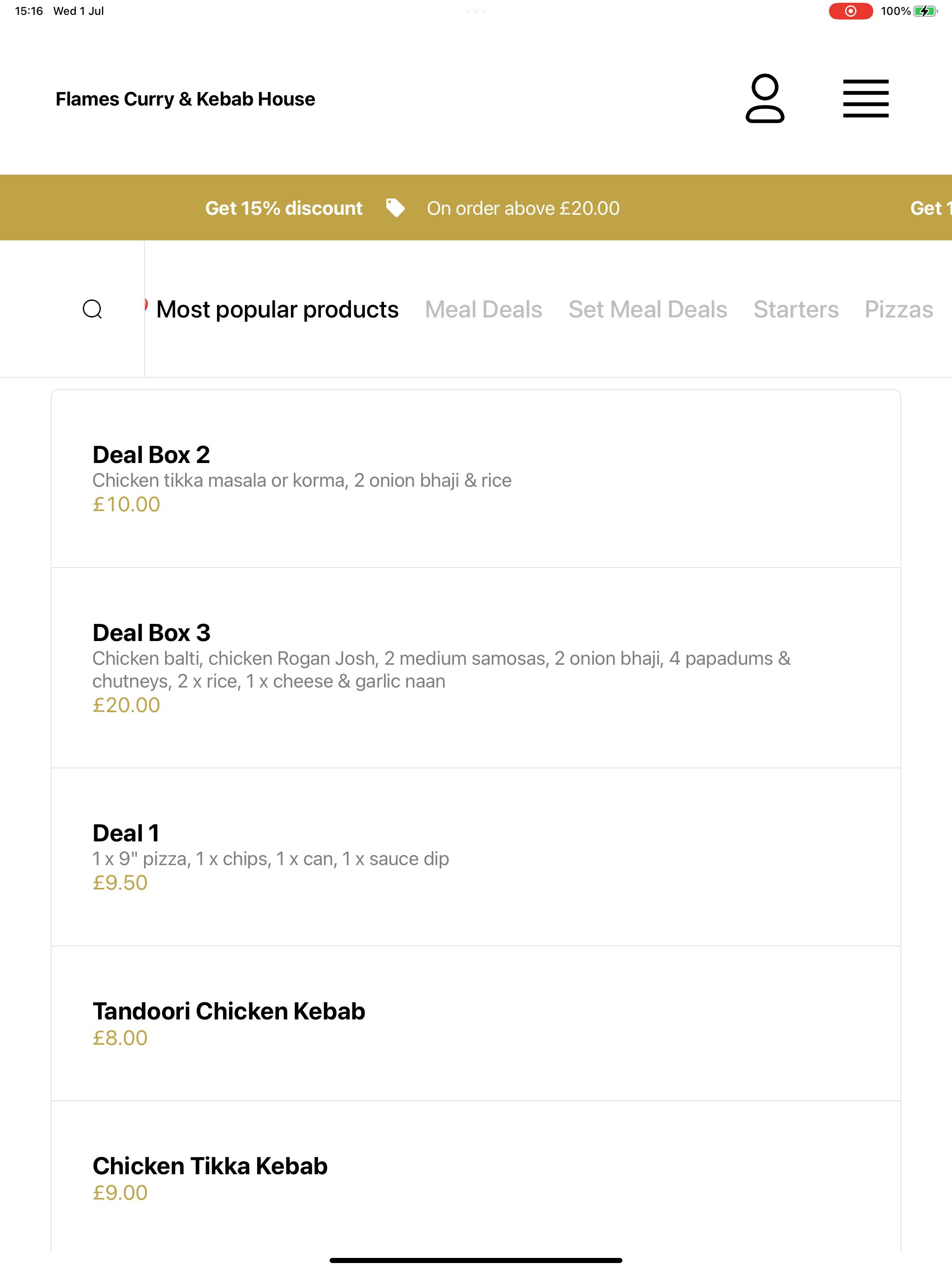Open the Starters tab
This screenshot has width=952, height=1270.
coord(796,310)
